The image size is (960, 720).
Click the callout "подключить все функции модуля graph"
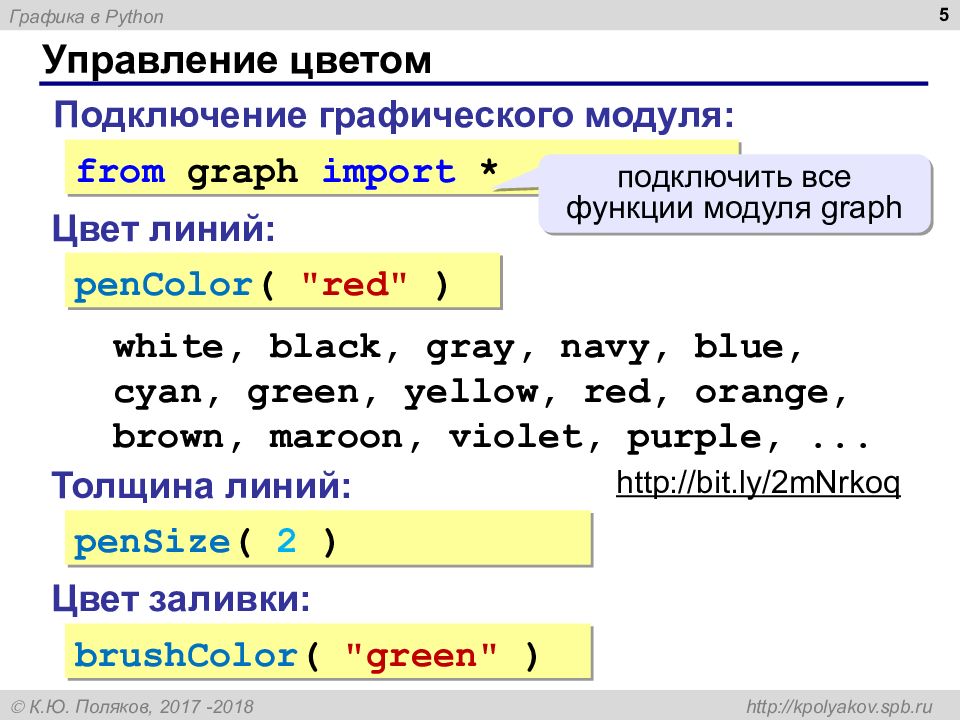[734, 193]
